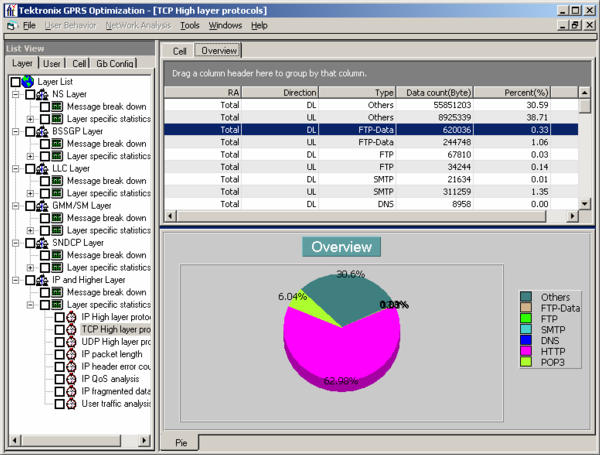
Task: Collapse the SNDCP Layer tree node
Action: [16, 243]
